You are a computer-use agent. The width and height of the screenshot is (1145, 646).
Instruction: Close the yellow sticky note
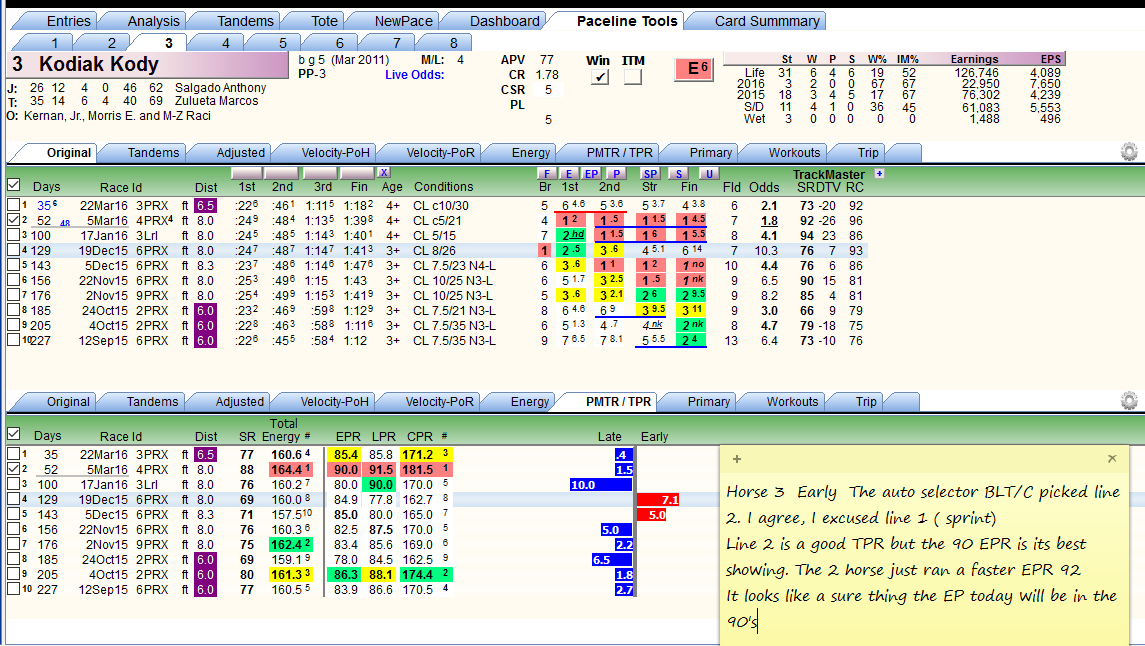(x=1111, y=458)
